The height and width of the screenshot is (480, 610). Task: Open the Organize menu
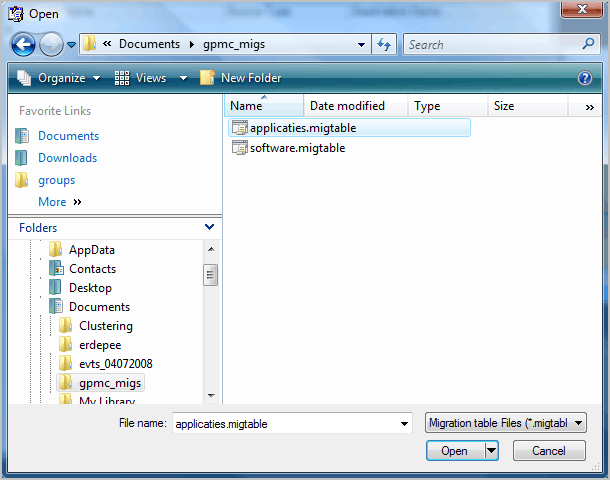pos(59,78)
